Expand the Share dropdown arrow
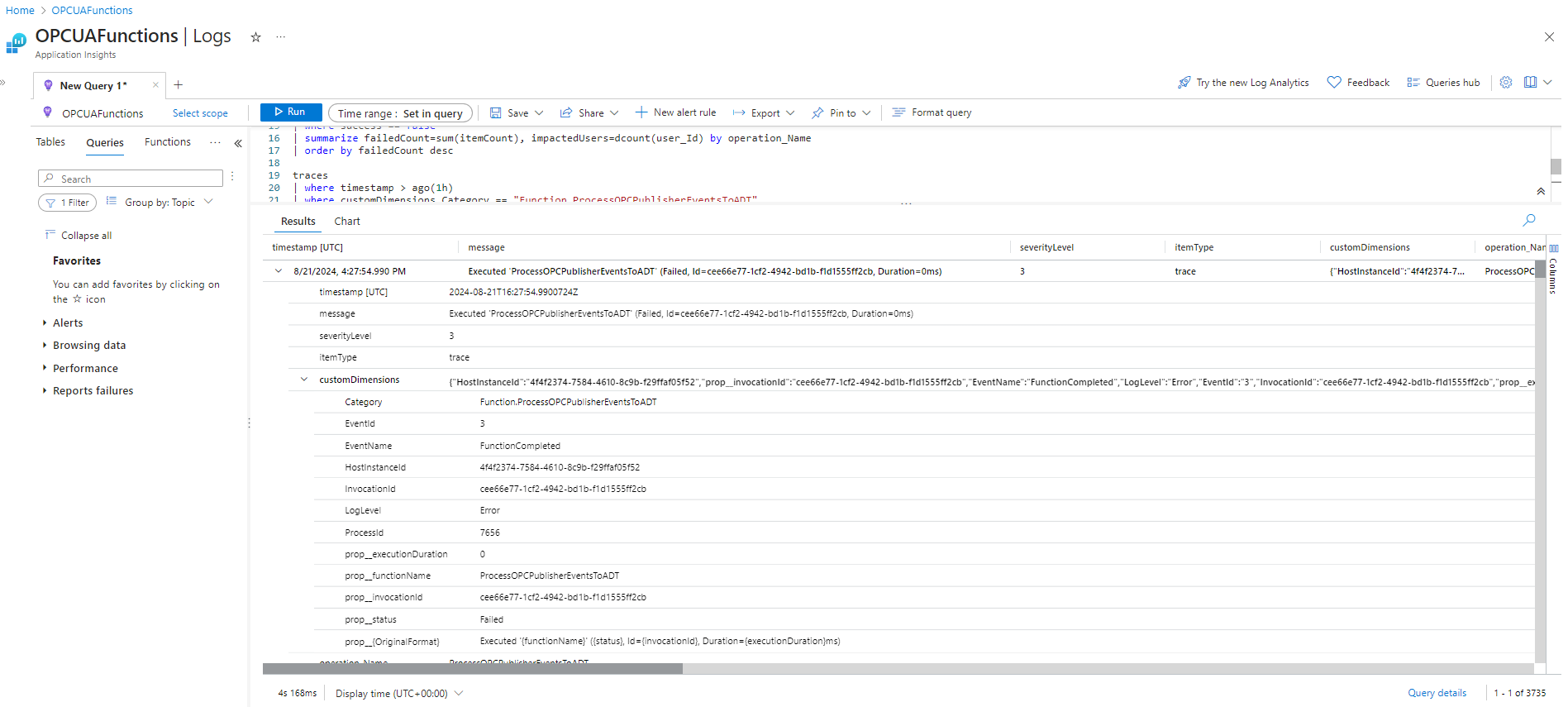 (614, 113)
